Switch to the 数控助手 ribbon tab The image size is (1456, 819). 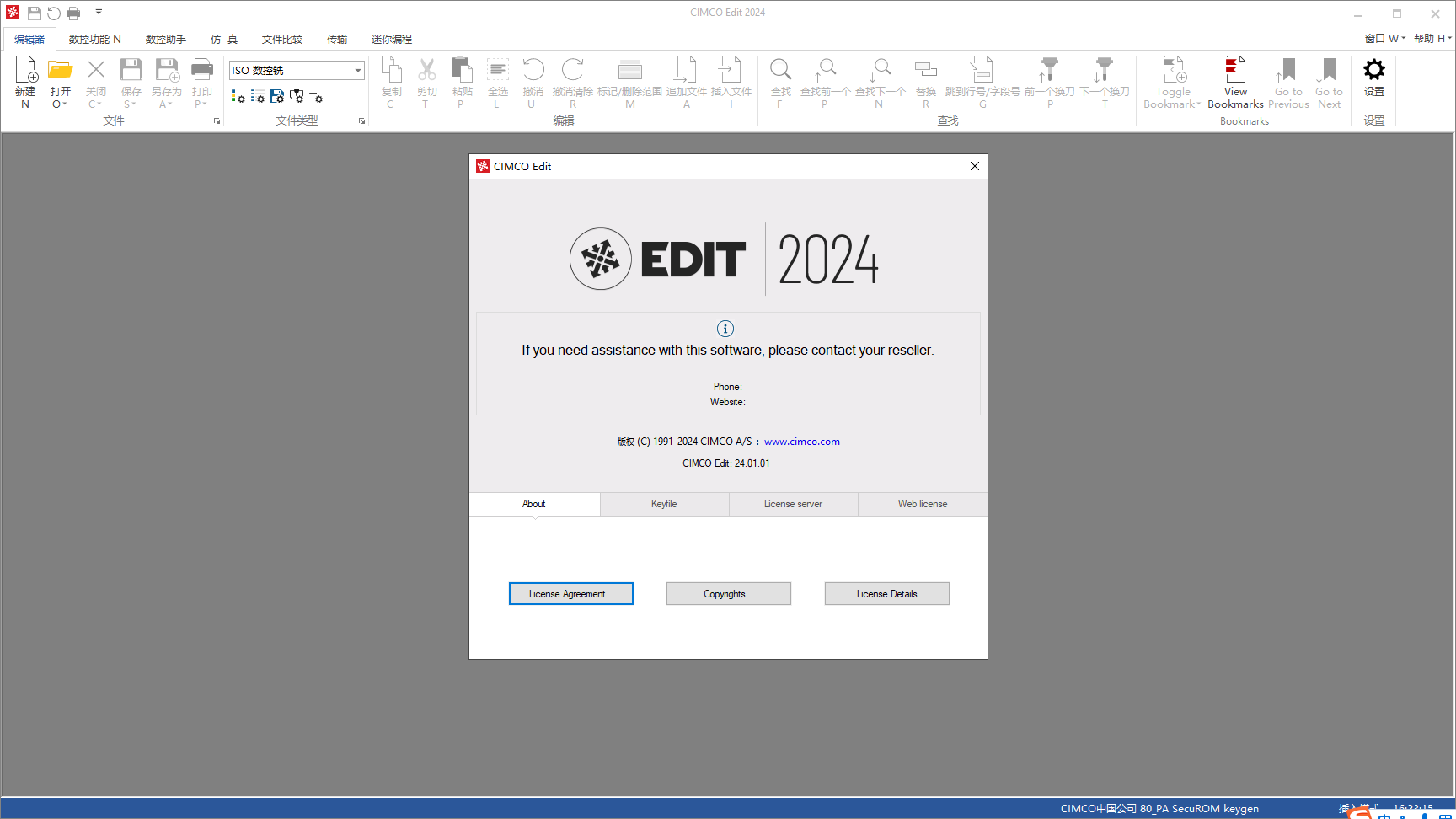(x=166, y=39)
